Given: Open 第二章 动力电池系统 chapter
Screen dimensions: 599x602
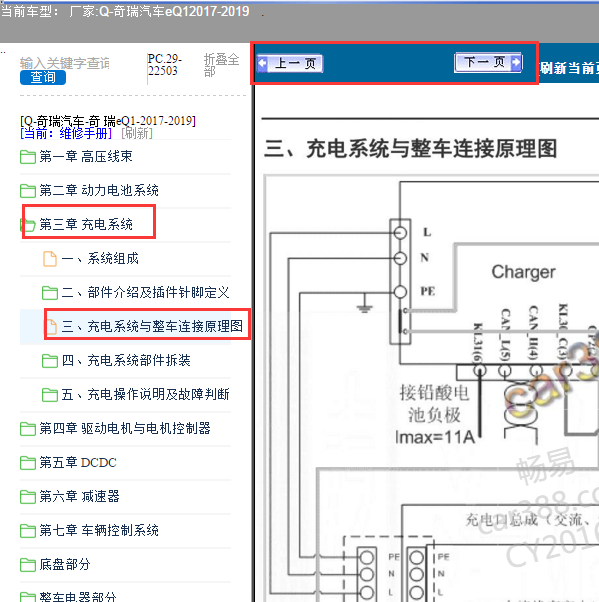Looking at the screenshot, I should (99, 190).
